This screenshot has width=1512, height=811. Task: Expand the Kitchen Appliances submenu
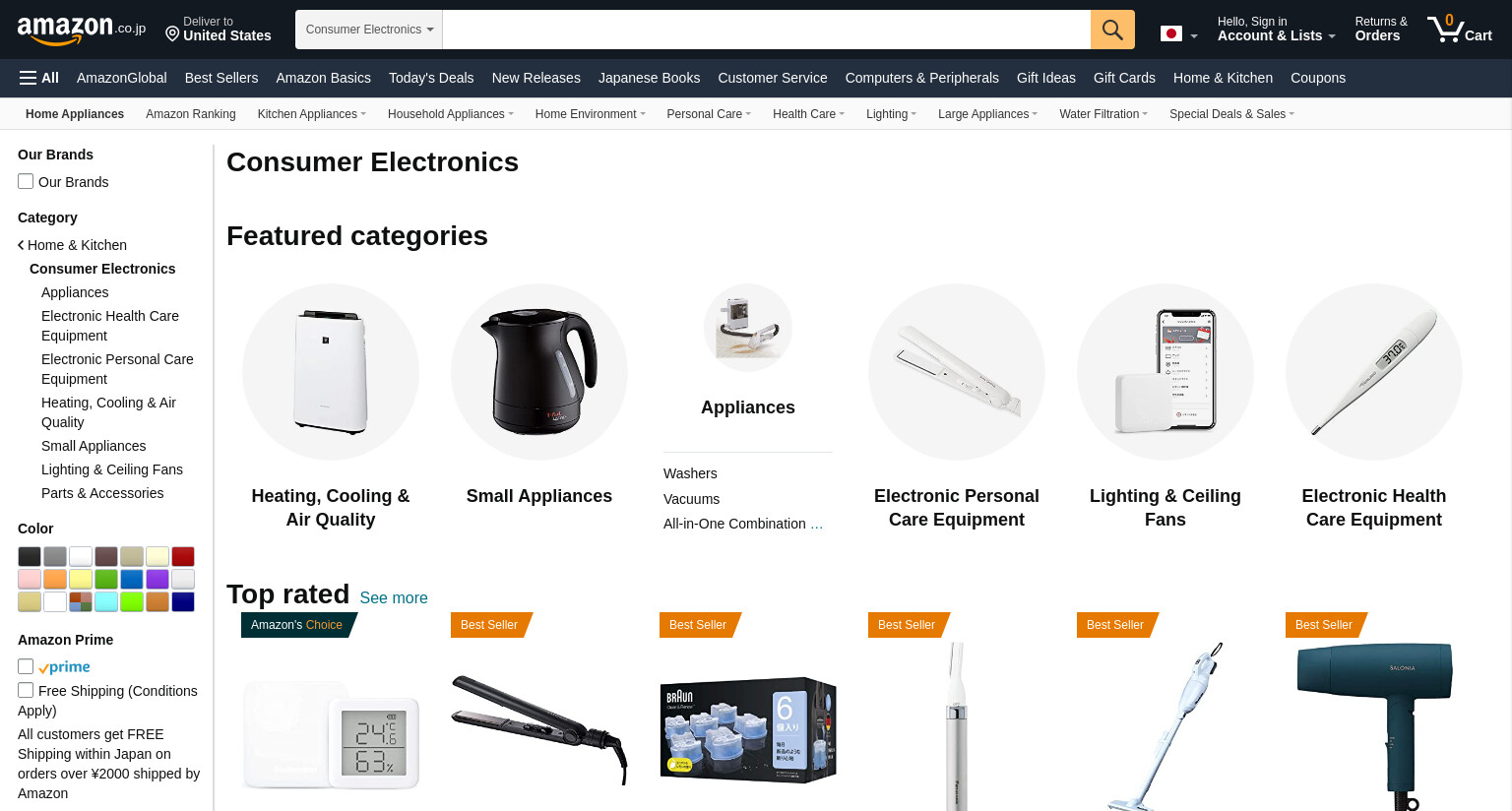[x=311, y=114]
